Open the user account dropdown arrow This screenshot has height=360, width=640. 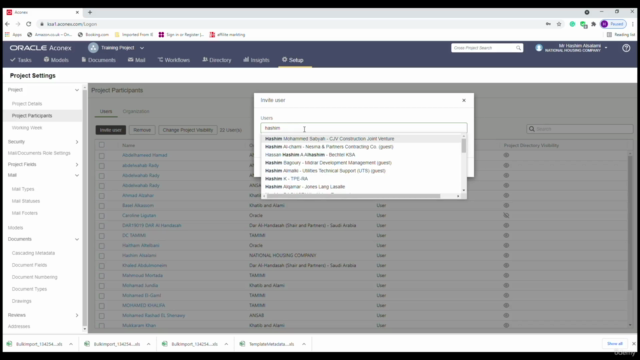606,48
